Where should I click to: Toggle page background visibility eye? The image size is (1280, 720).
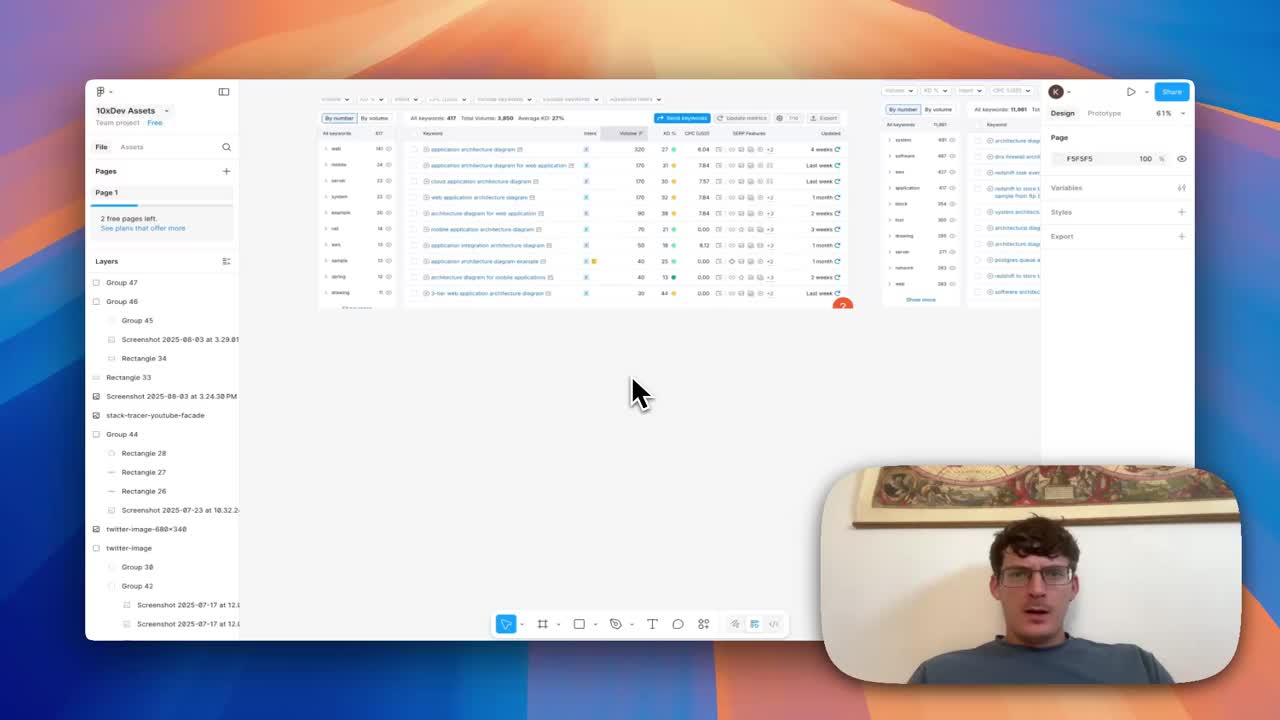click(1181, 159)
